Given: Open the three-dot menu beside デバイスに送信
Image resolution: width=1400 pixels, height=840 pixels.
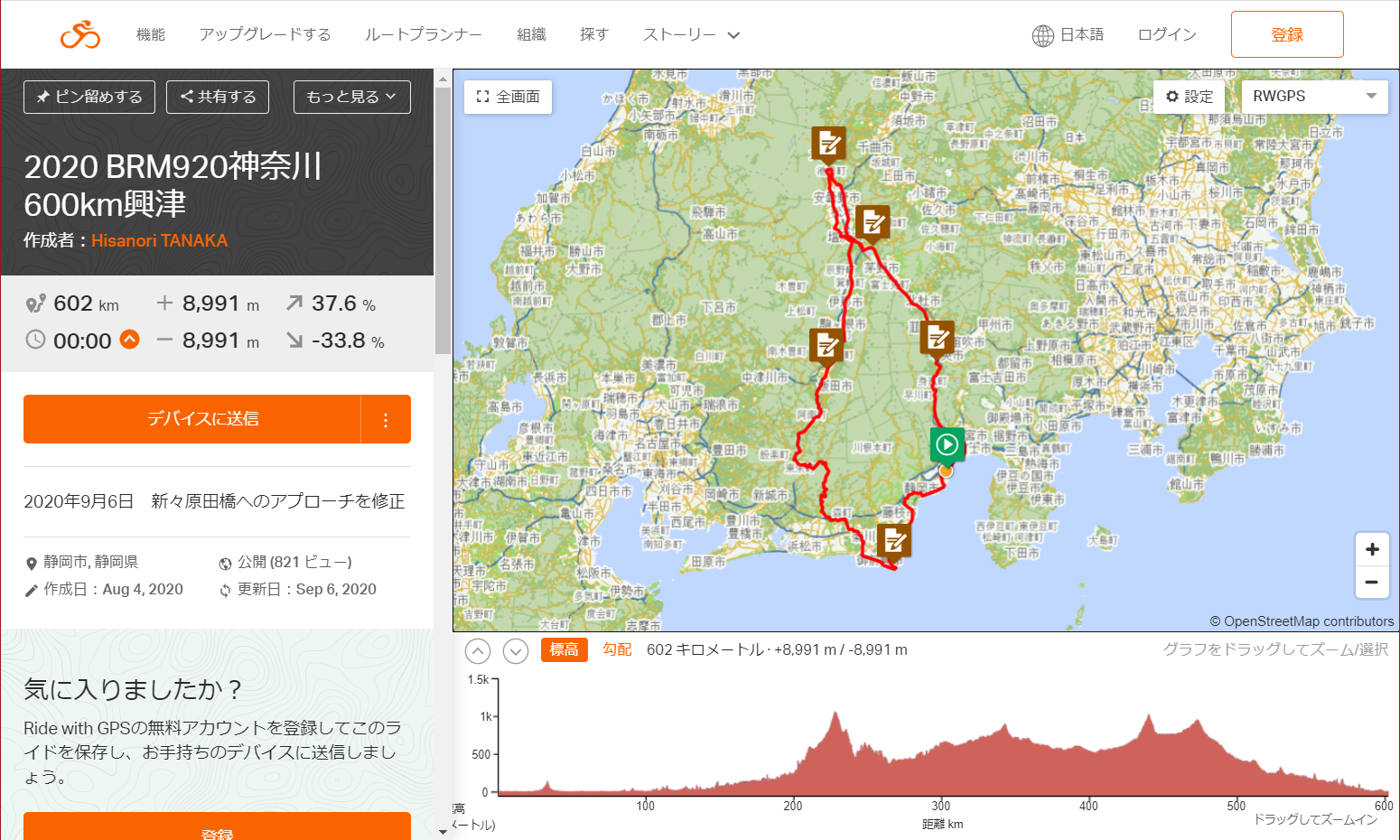Looking at the screenshot, I should click(386, 419).
